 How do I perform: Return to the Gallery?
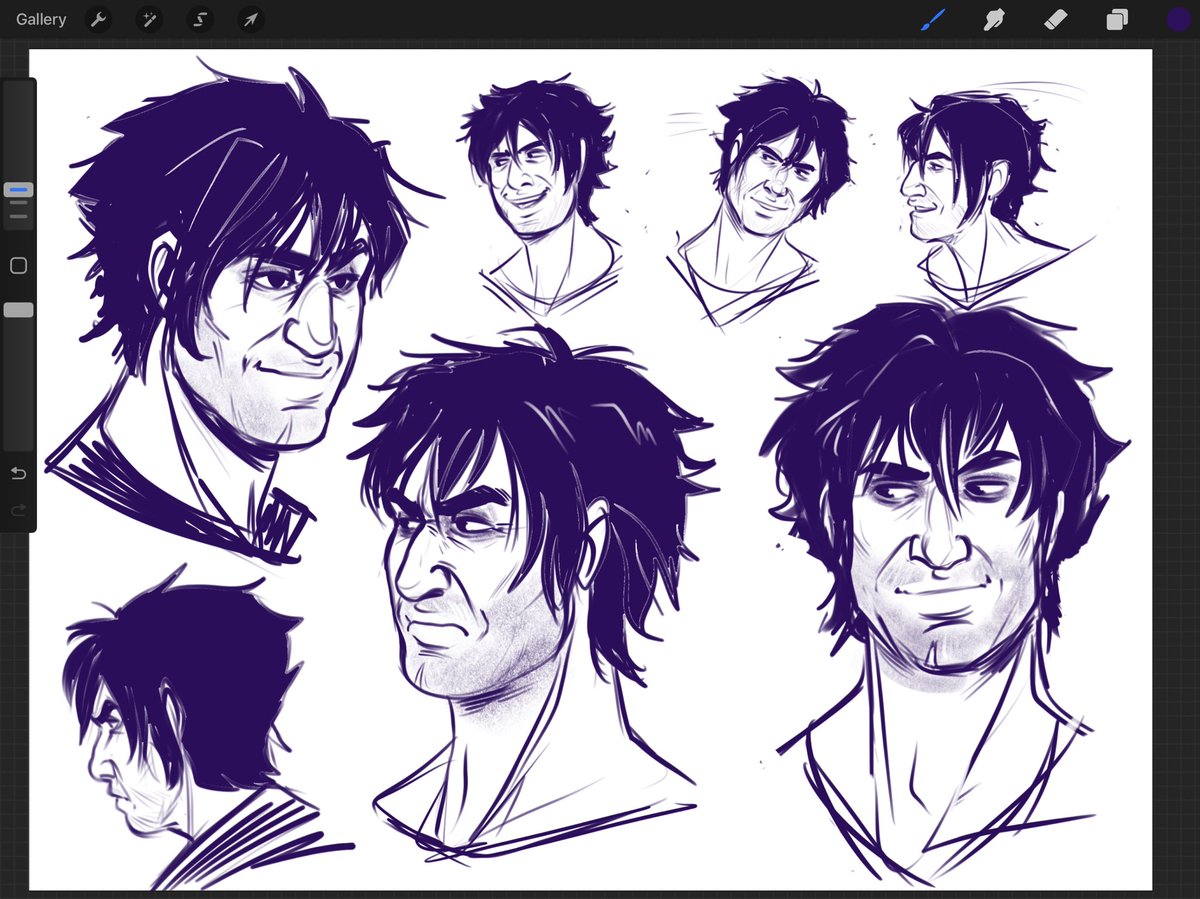(x=41, y=19)
